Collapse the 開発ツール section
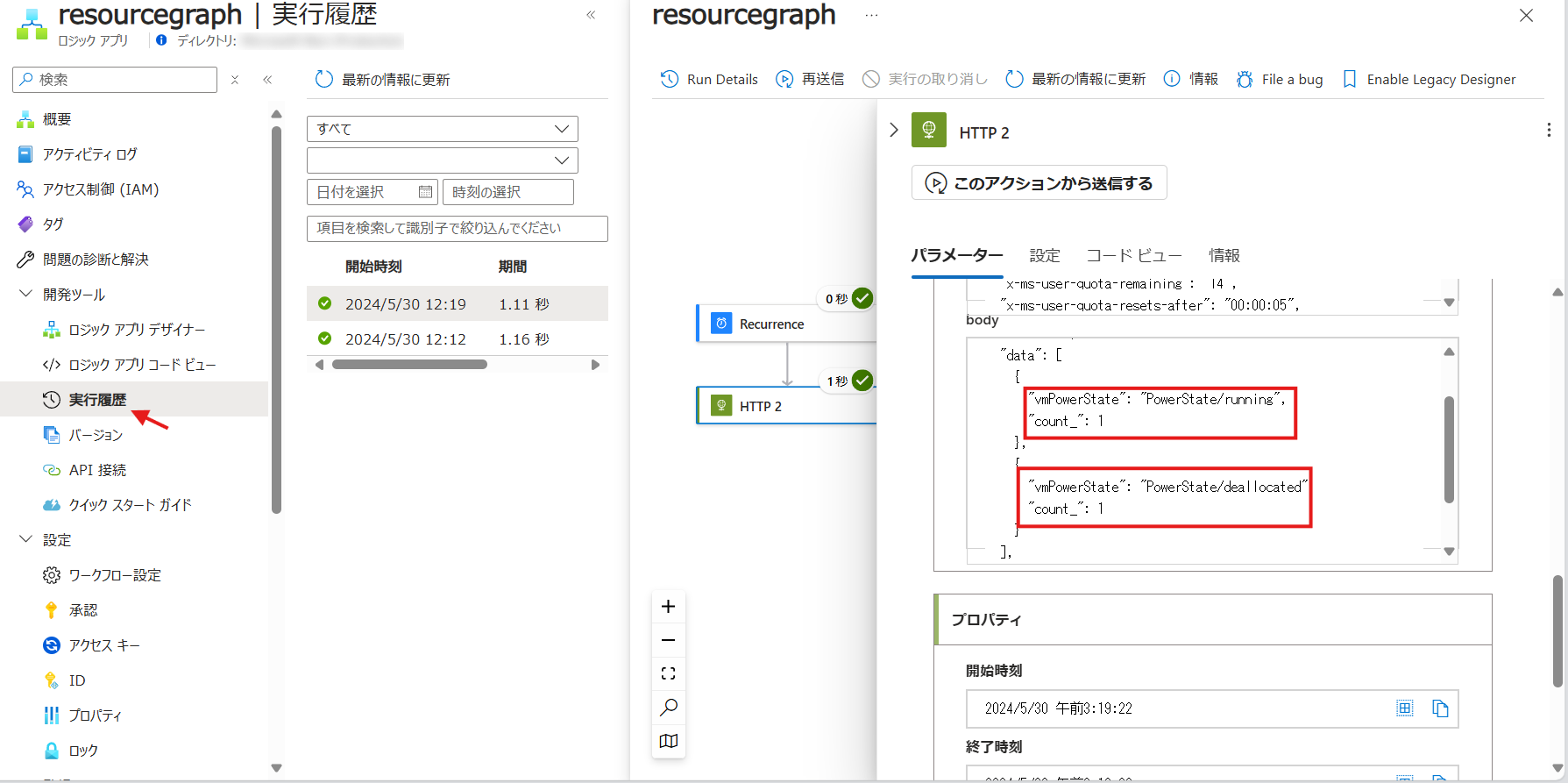 click(25, 295)
